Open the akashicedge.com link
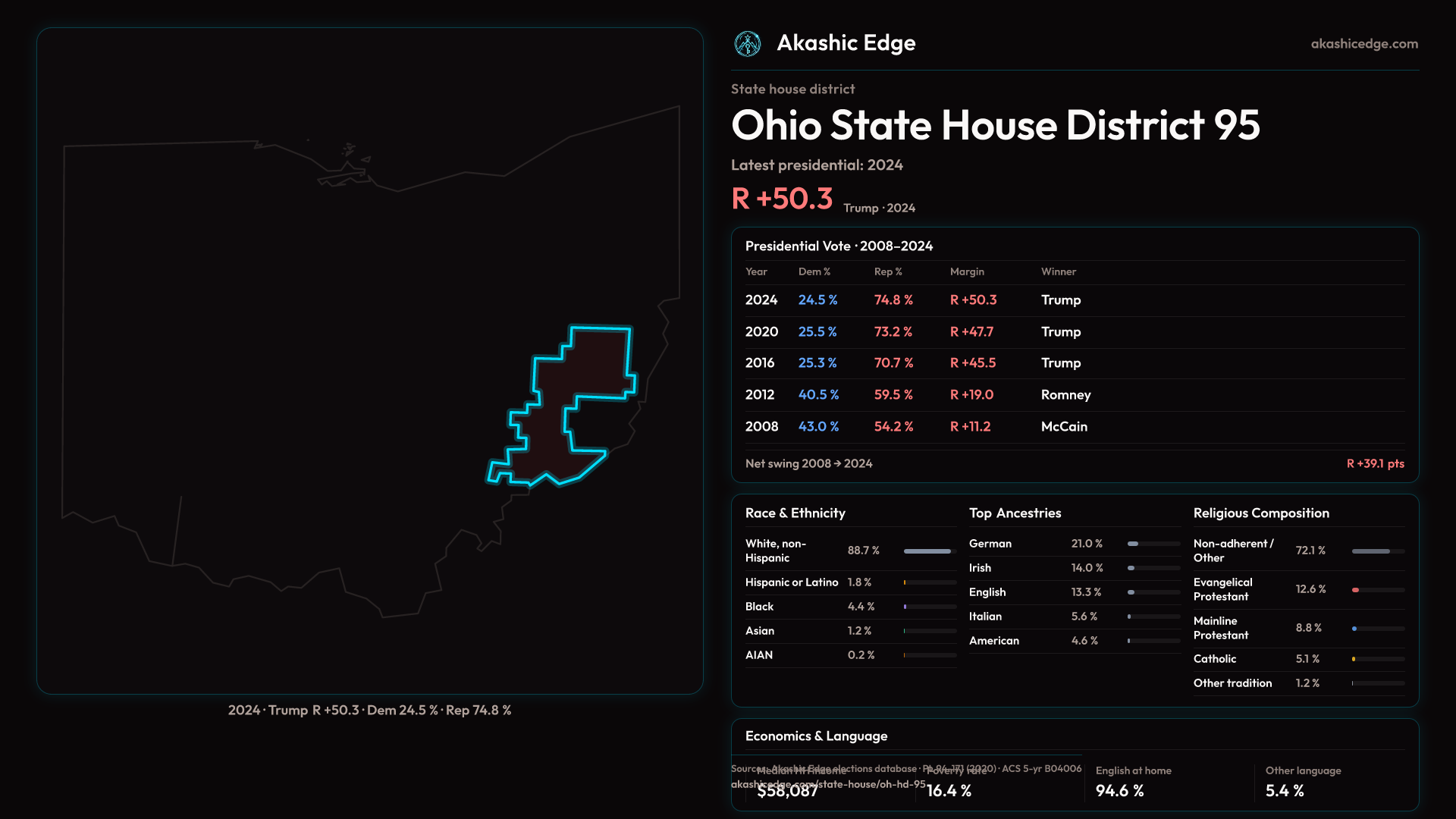 tap(1363, 44)
